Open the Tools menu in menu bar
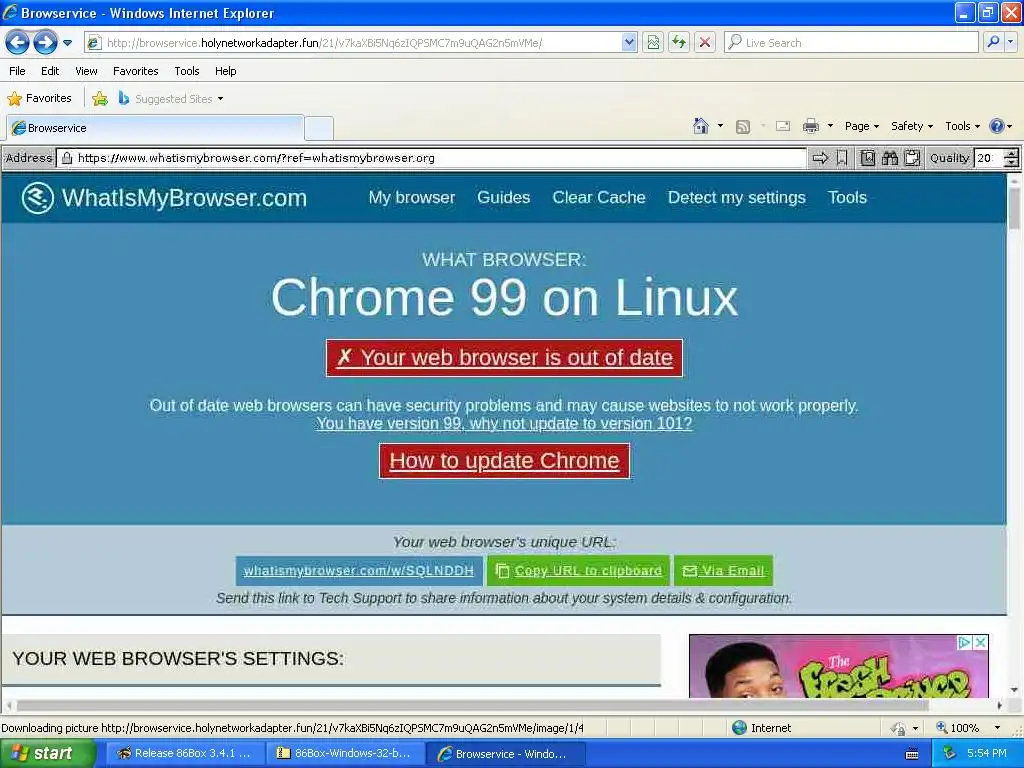Viewport: 1024px width, 768px height. (x=187, y=71)
